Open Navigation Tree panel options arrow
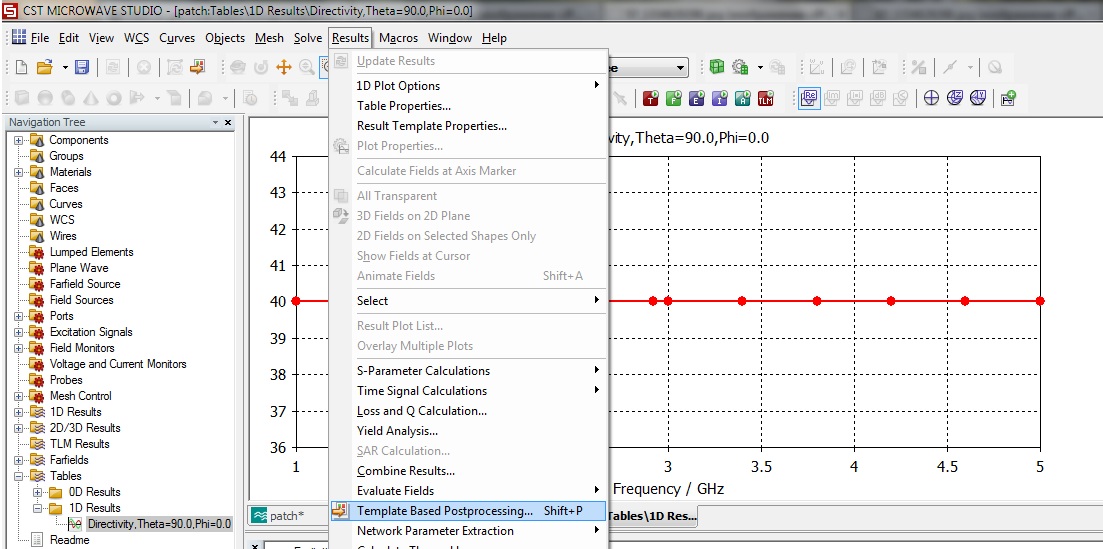Screen dimensions: 1103x549 (x=215, y=122)
